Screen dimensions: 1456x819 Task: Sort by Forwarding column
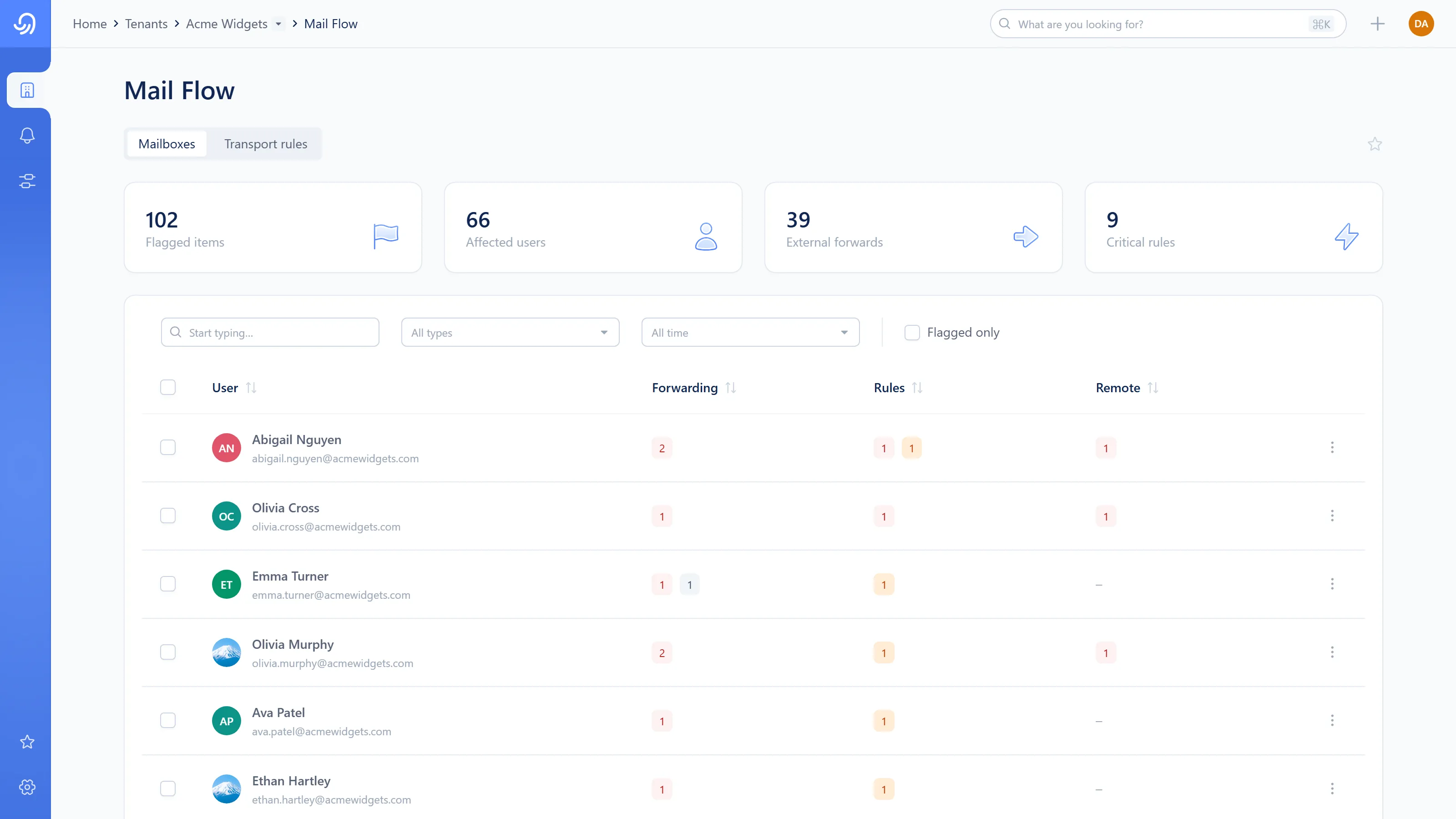pyautogui.click(x=731, y=388)
